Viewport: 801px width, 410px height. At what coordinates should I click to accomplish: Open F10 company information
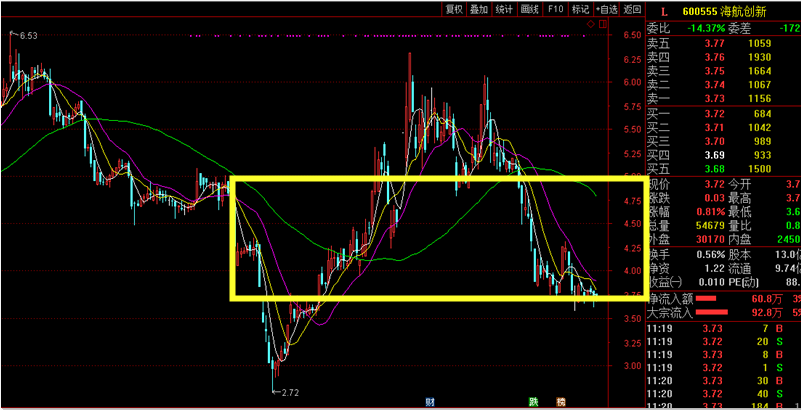point(556,10)
